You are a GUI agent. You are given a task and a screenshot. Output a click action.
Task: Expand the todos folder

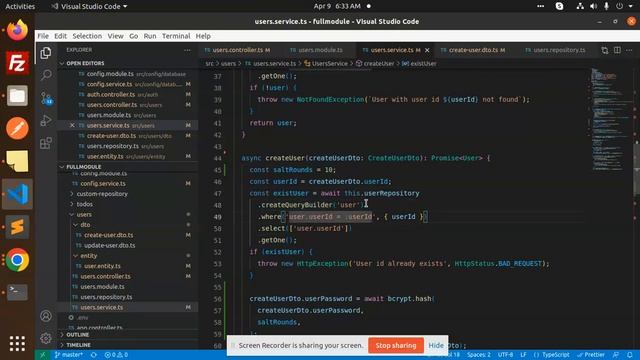[x=84, y=204]
